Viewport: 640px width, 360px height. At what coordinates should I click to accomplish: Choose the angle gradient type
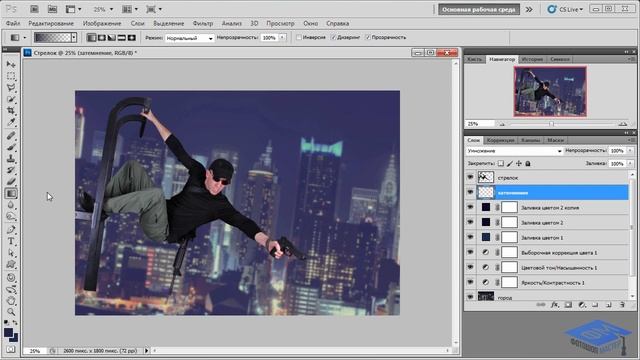(111, 38)
